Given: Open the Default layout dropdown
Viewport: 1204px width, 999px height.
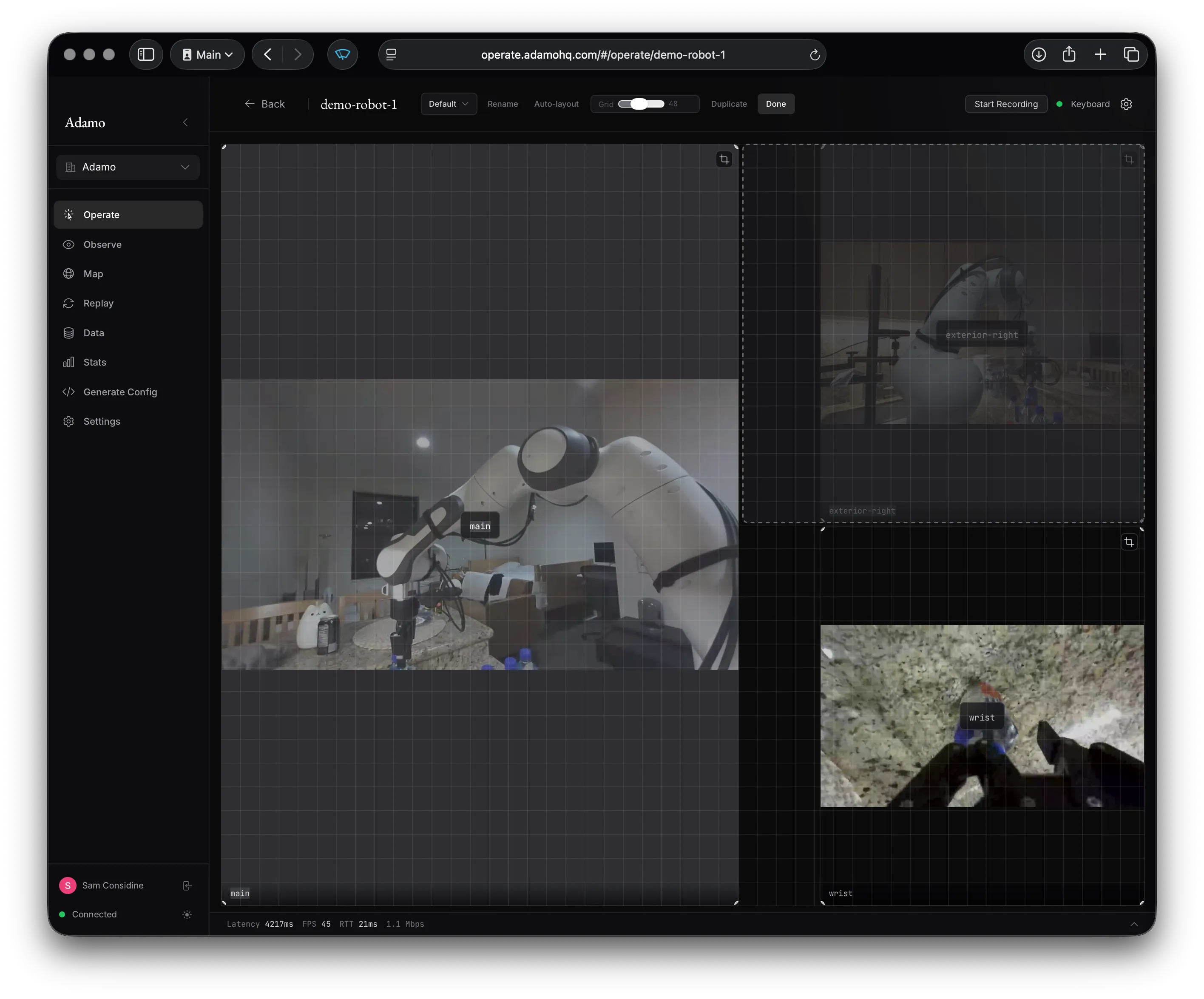Looking at the screenshot, I should (449, 104).
